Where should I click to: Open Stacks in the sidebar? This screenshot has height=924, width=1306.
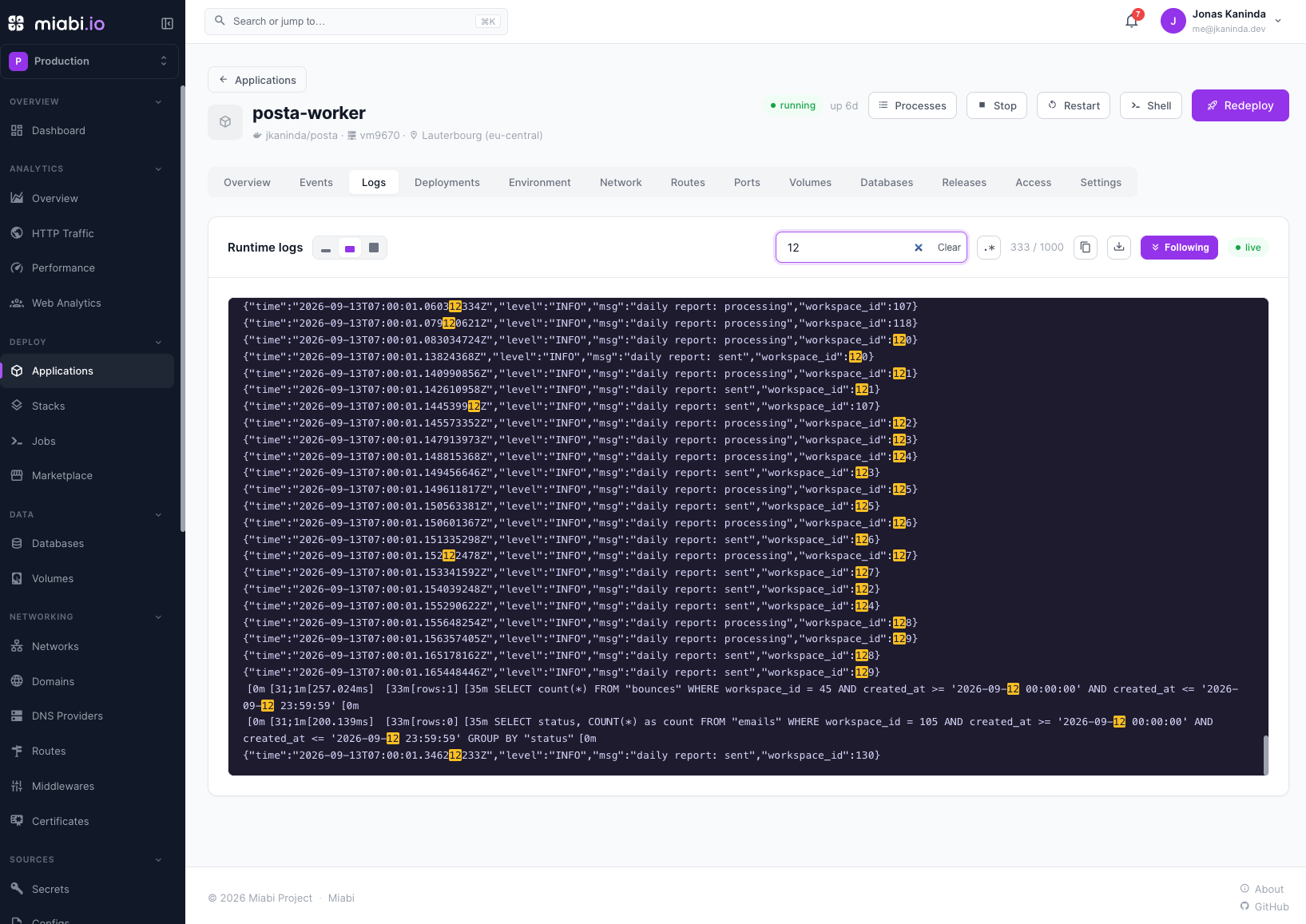(x=88, y=406)
